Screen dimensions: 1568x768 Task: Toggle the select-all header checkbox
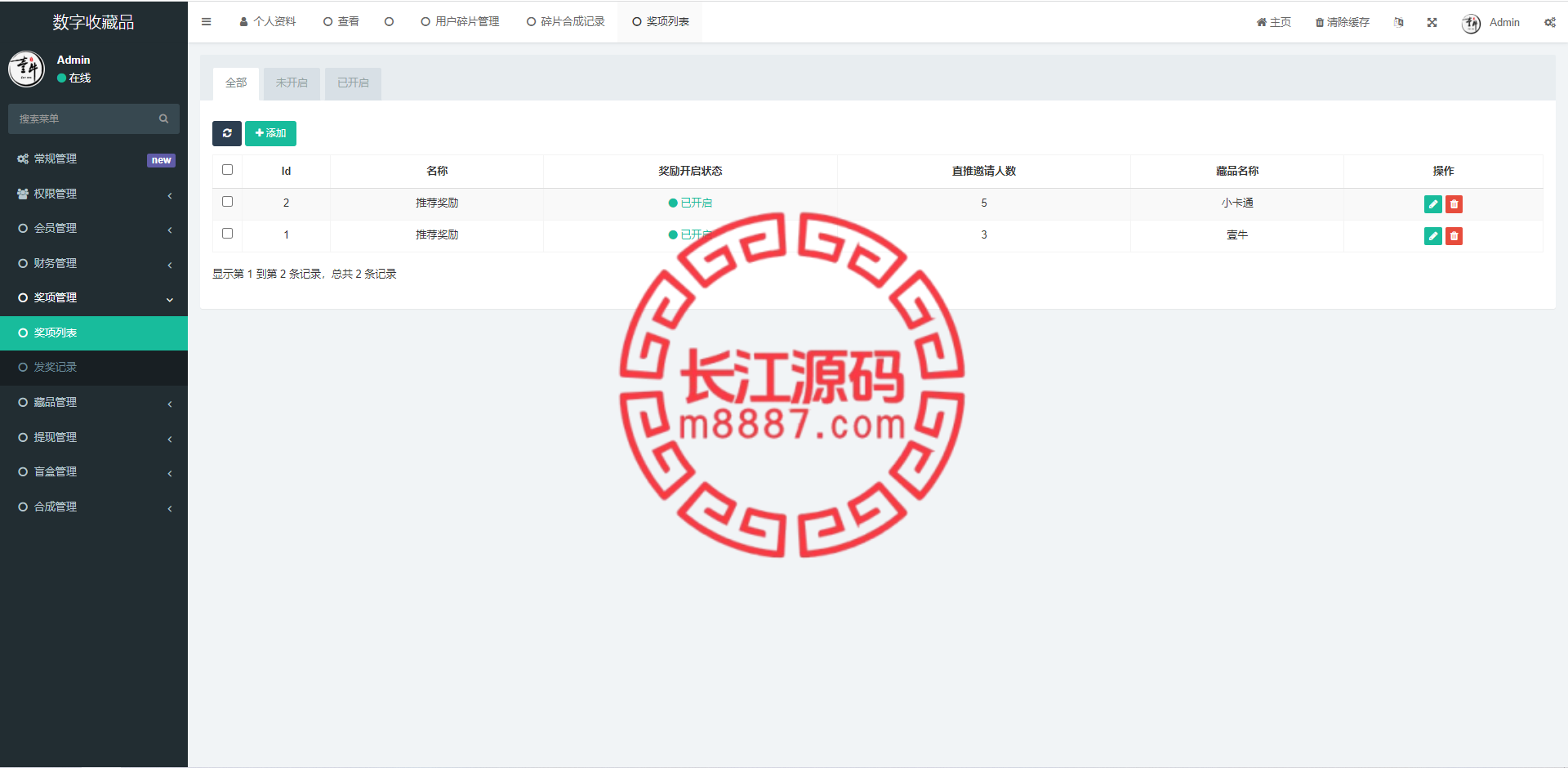point(227,169)
